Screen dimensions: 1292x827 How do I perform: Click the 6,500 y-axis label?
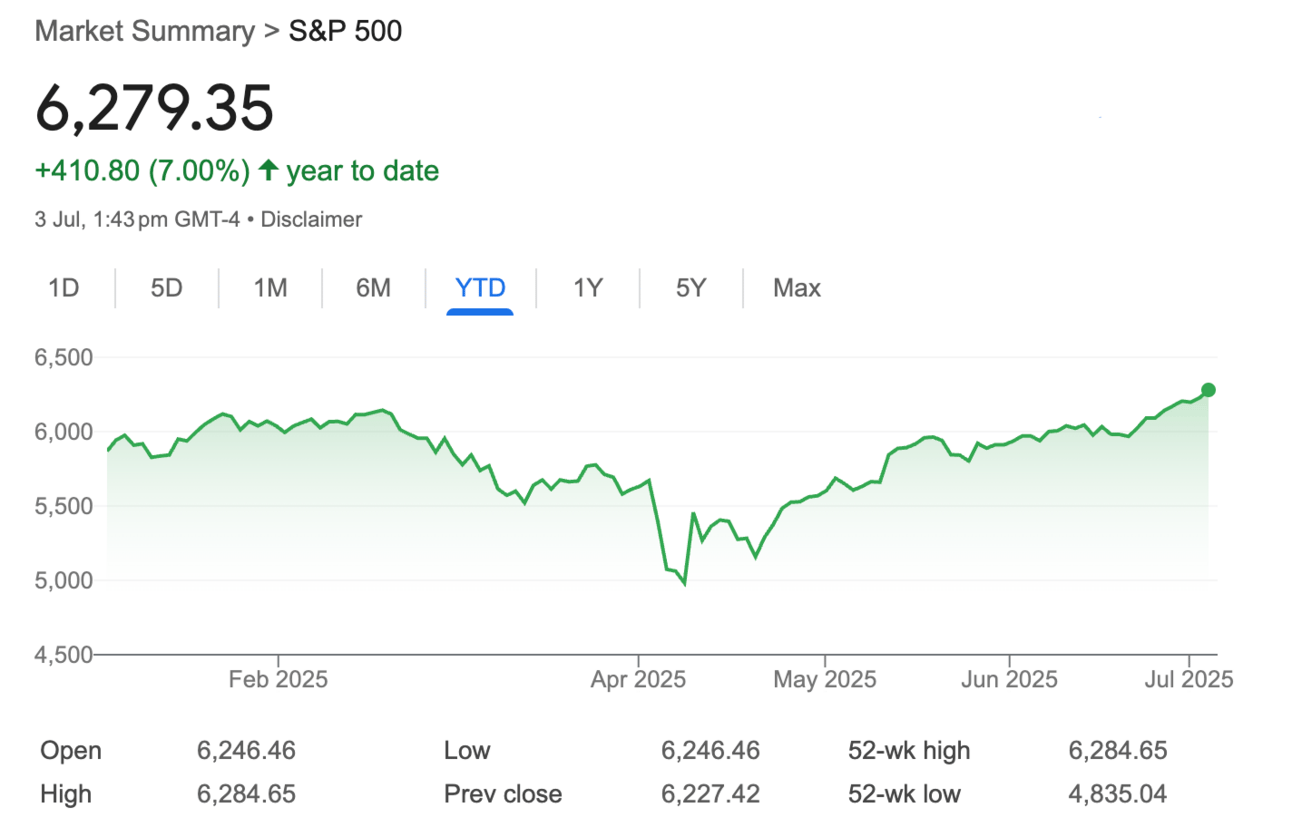(64, 358)
